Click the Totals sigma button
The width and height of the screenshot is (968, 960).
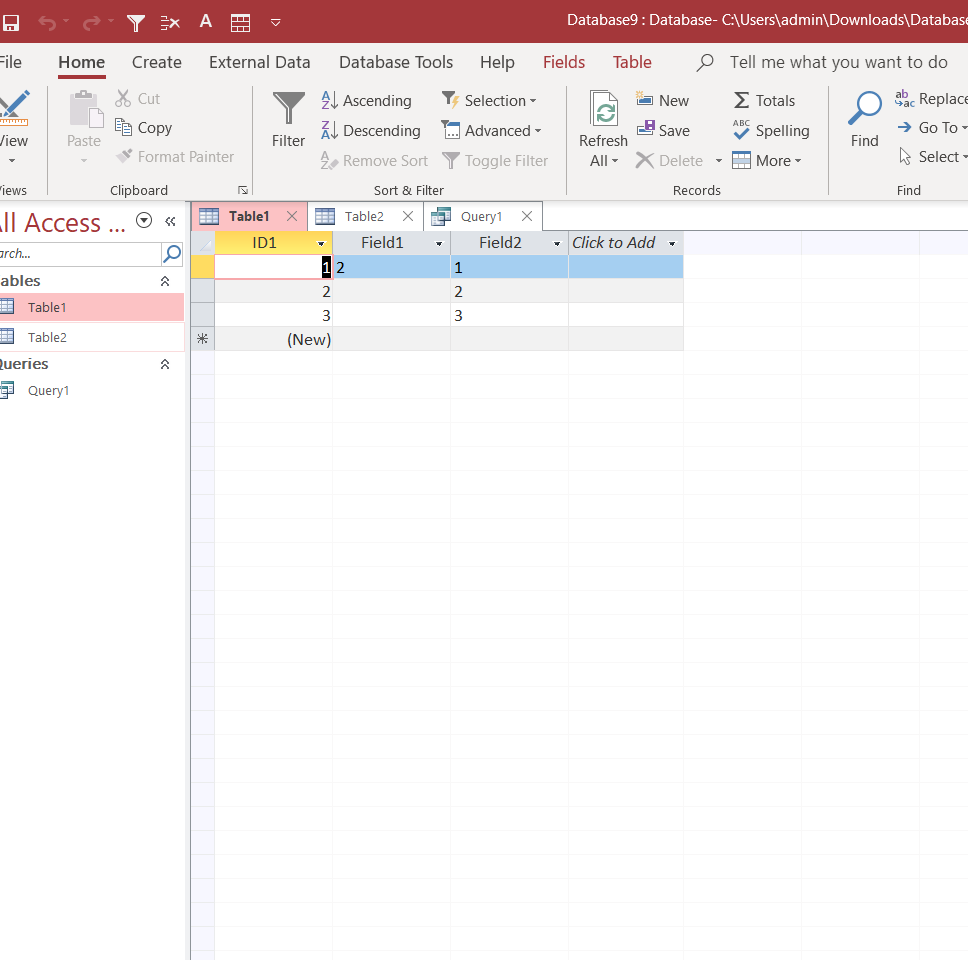point(764,101)
